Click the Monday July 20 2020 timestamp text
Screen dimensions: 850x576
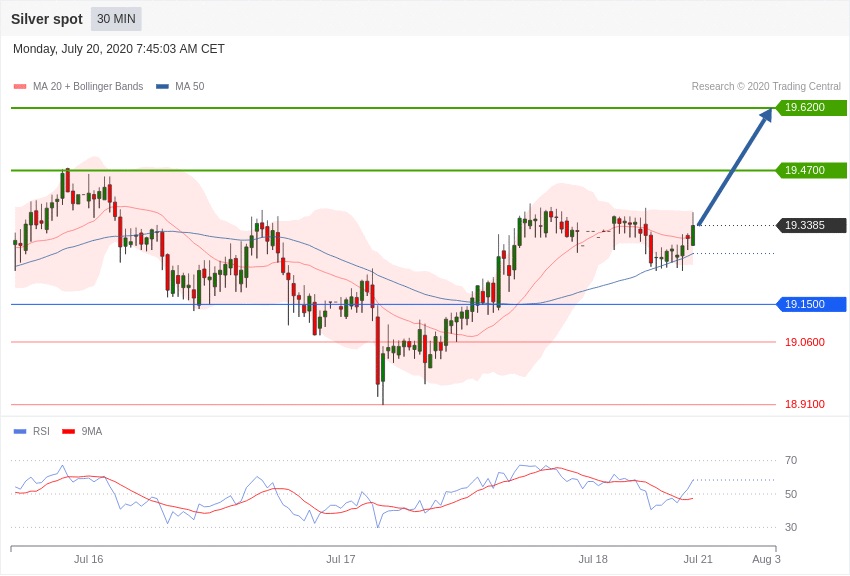click(x=119, y=49)
